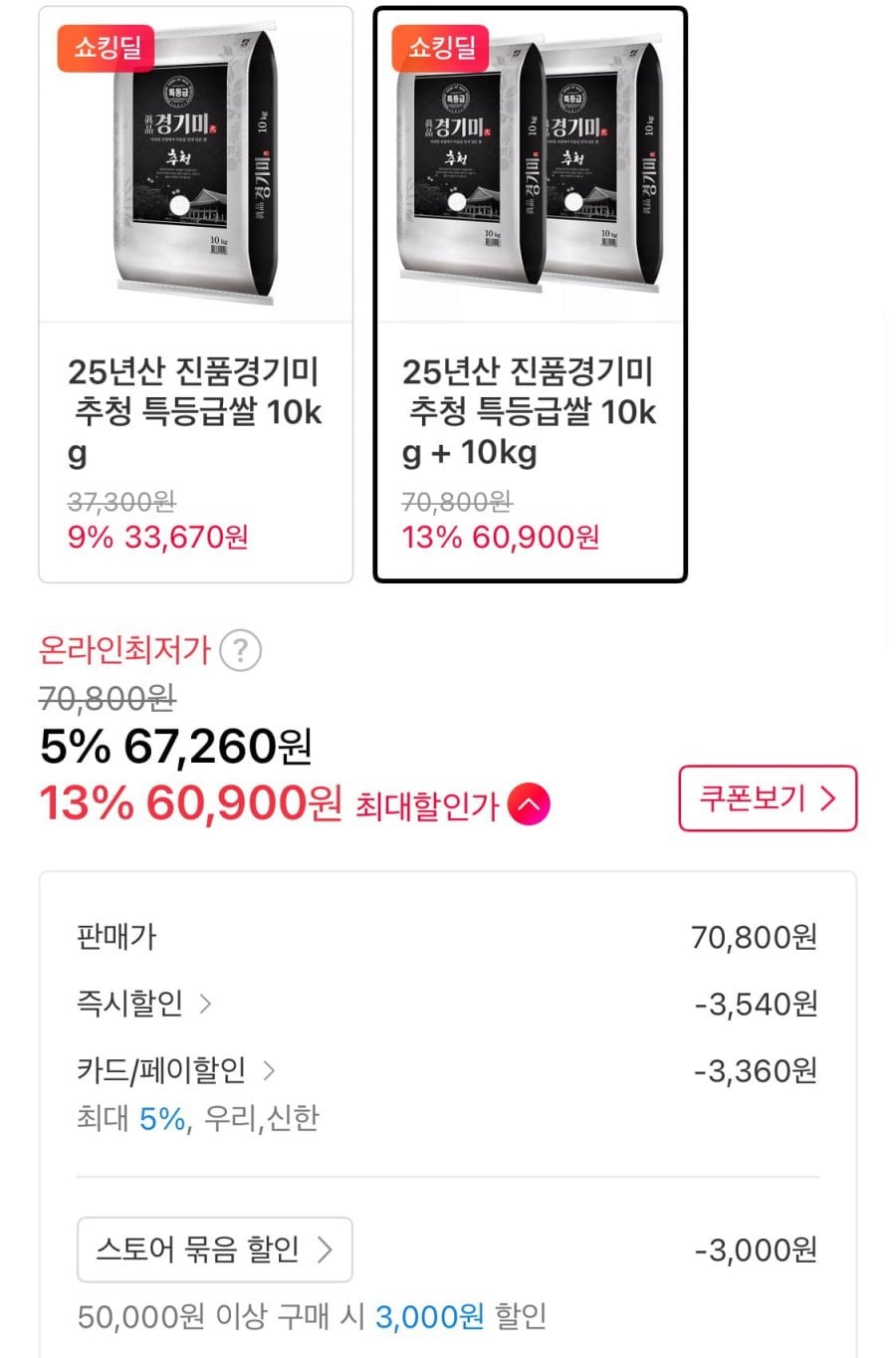Tap the 쇼킹딜 badge on the 10kg product

point(107,48)
